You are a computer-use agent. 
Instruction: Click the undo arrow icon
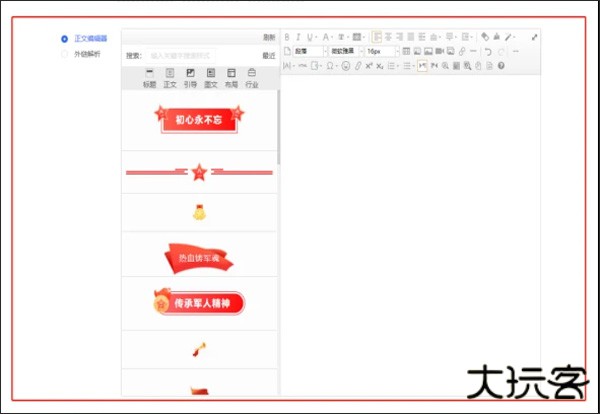487,51
